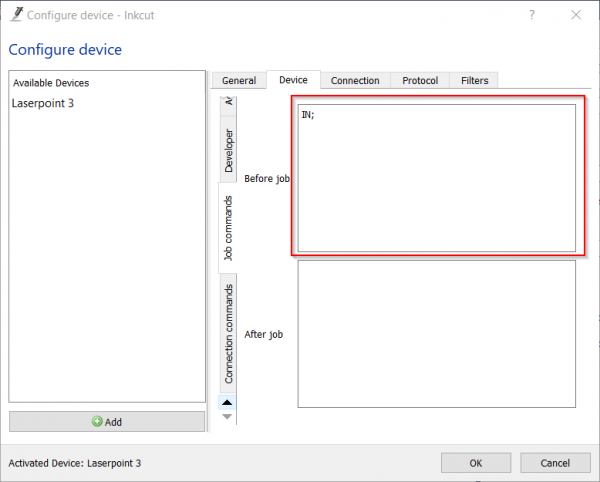The image size is (600, 482).
Task: Close the Configure device dialog
Action: (x=576, y=15)
